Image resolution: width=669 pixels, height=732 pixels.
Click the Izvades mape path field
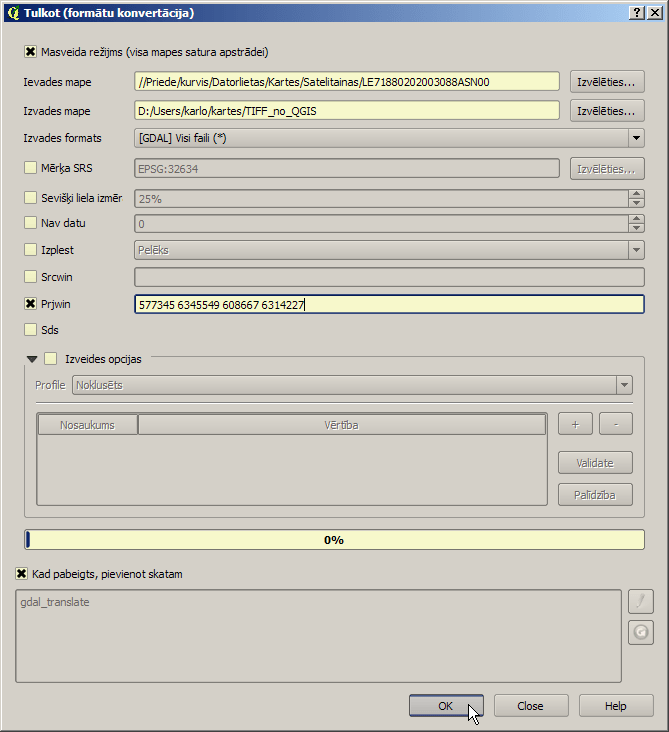pos(347,111)
